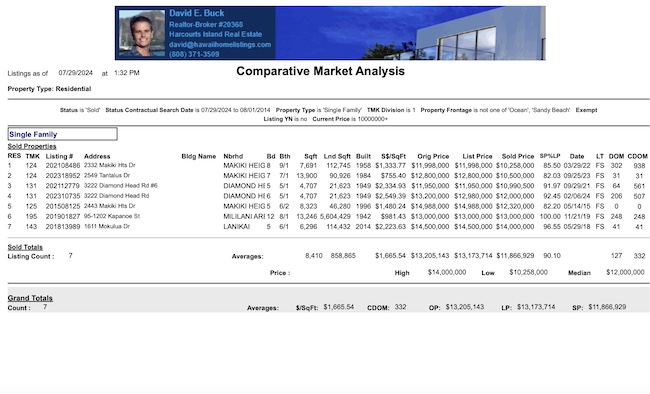Click address 1611 Mokulua Dr
The width and height of the screenshot is (650, 394).
[107, 226]
